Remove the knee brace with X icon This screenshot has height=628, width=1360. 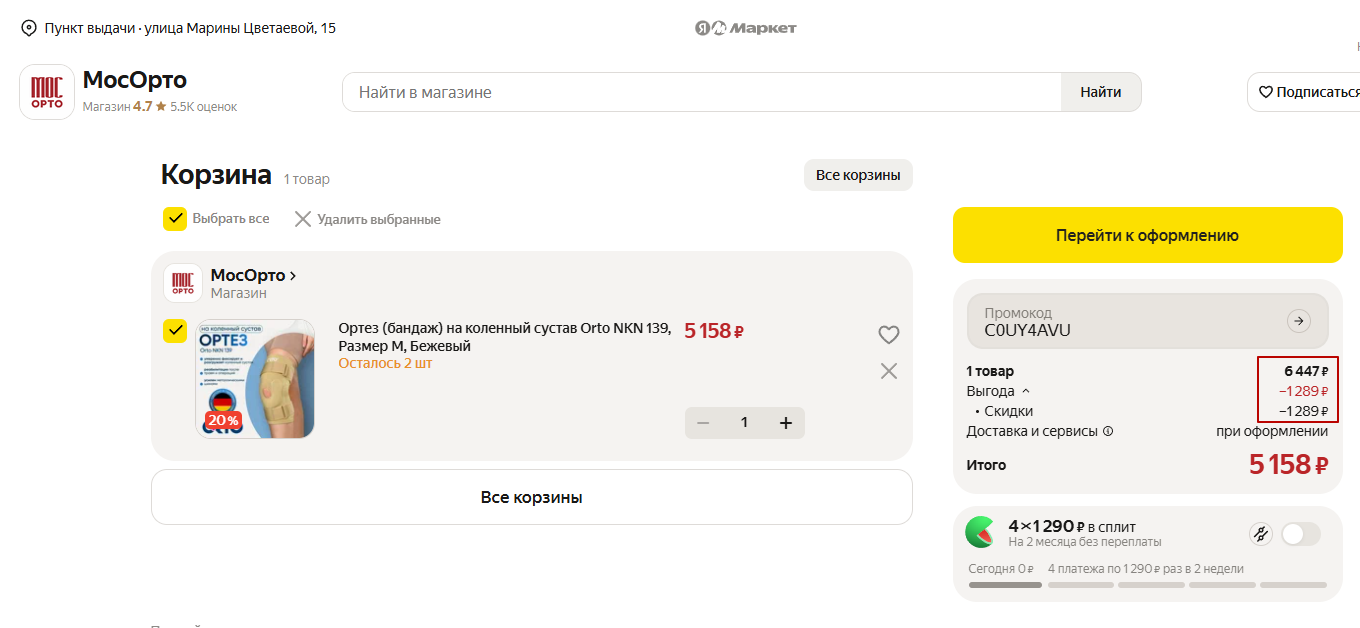888,371
